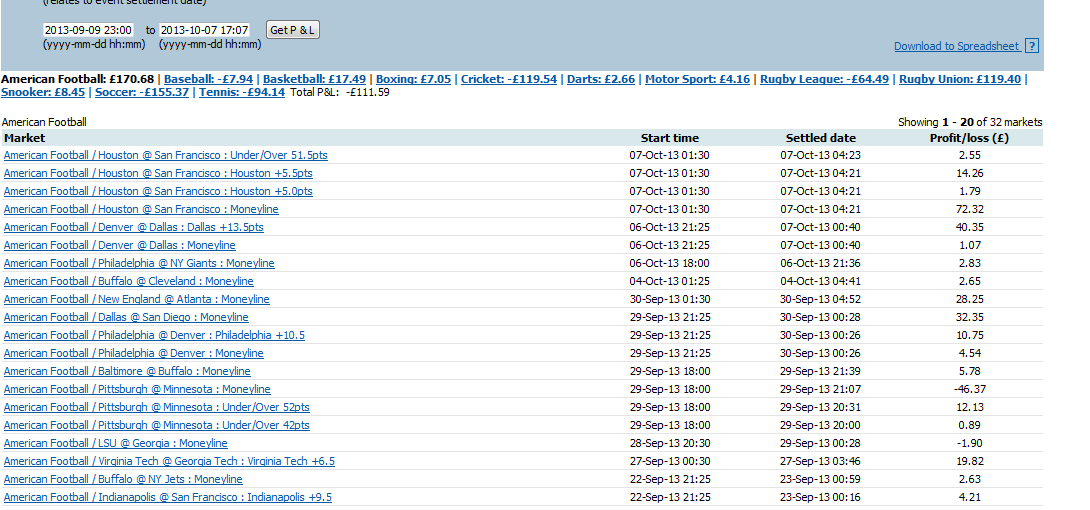
Task: Click the start date input field
Action: 88,30
